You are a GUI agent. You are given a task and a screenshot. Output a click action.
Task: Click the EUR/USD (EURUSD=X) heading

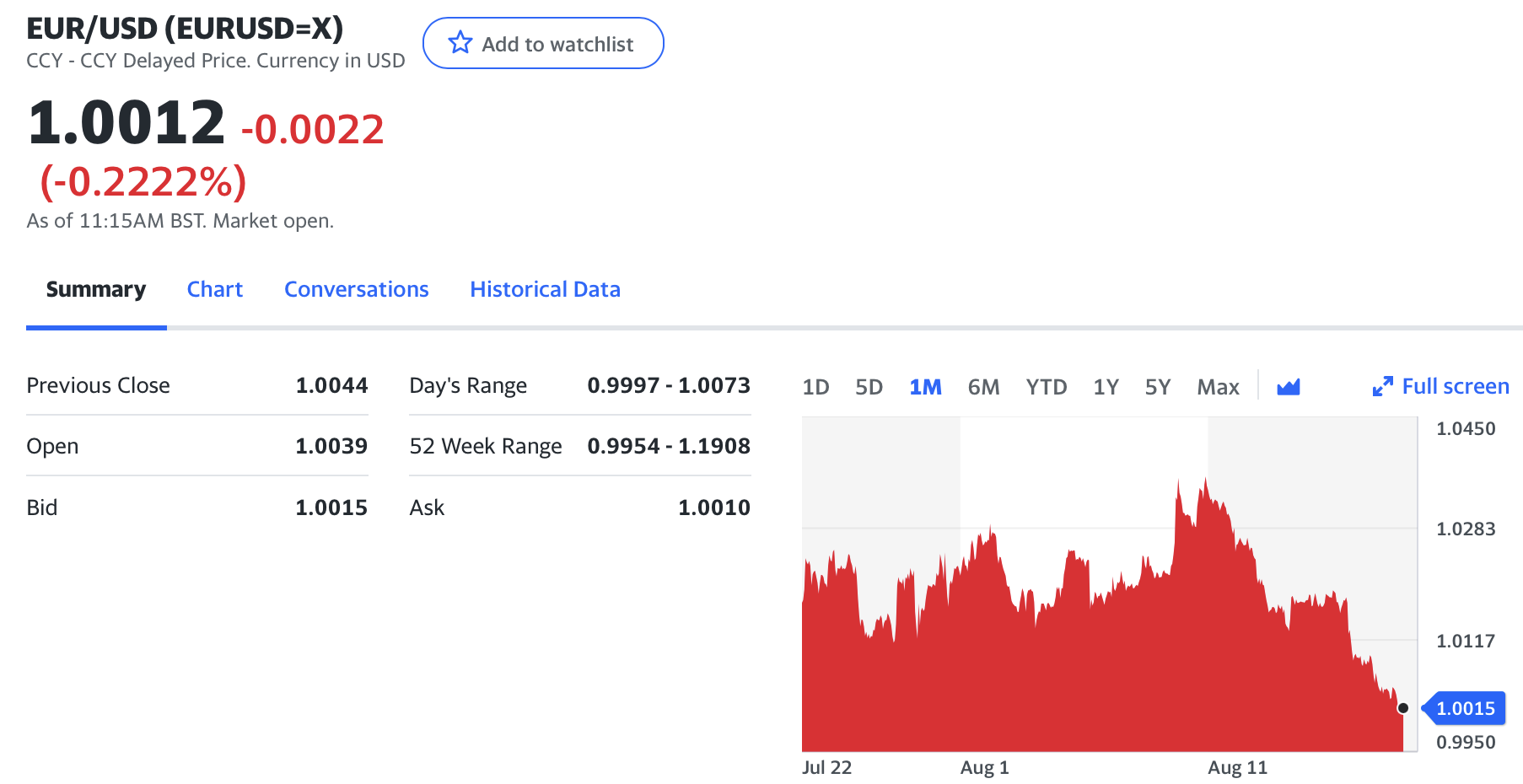[x=185, y=28]
